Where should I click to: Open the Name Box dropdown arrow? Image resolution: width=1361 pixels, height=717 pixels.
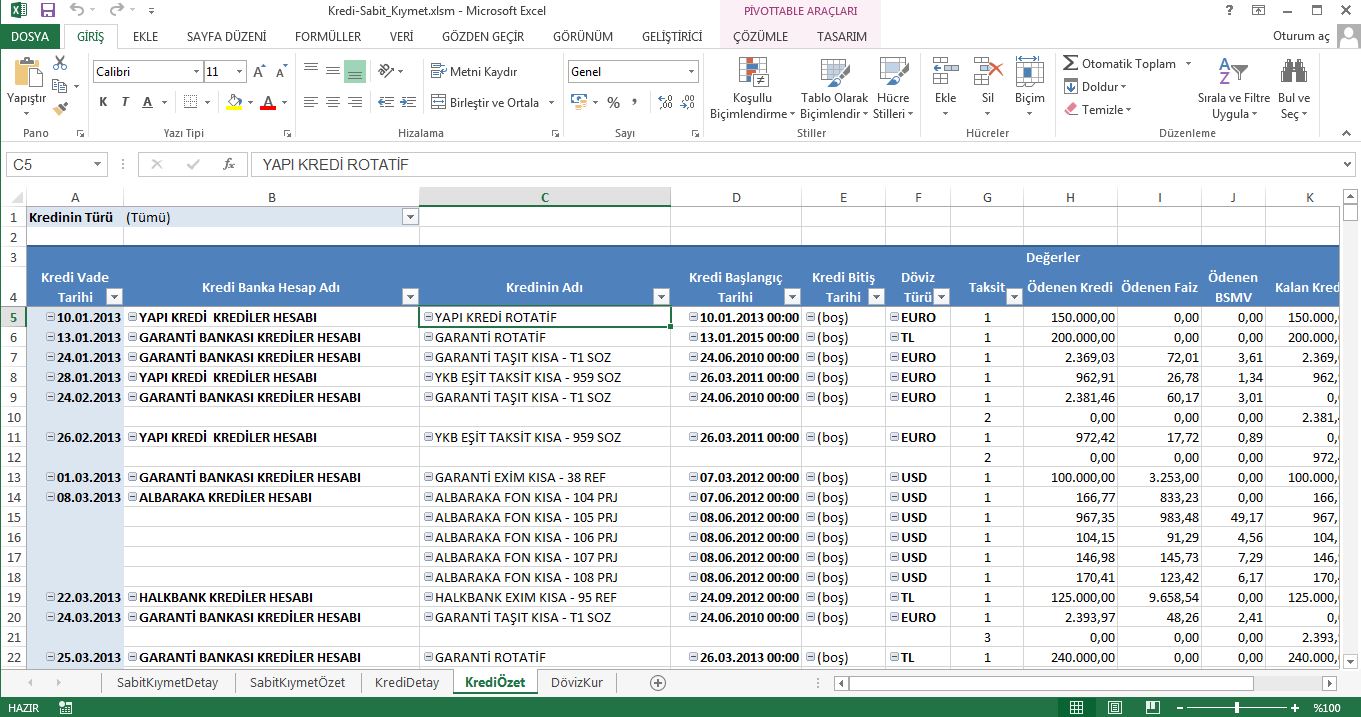pos(98,164)
